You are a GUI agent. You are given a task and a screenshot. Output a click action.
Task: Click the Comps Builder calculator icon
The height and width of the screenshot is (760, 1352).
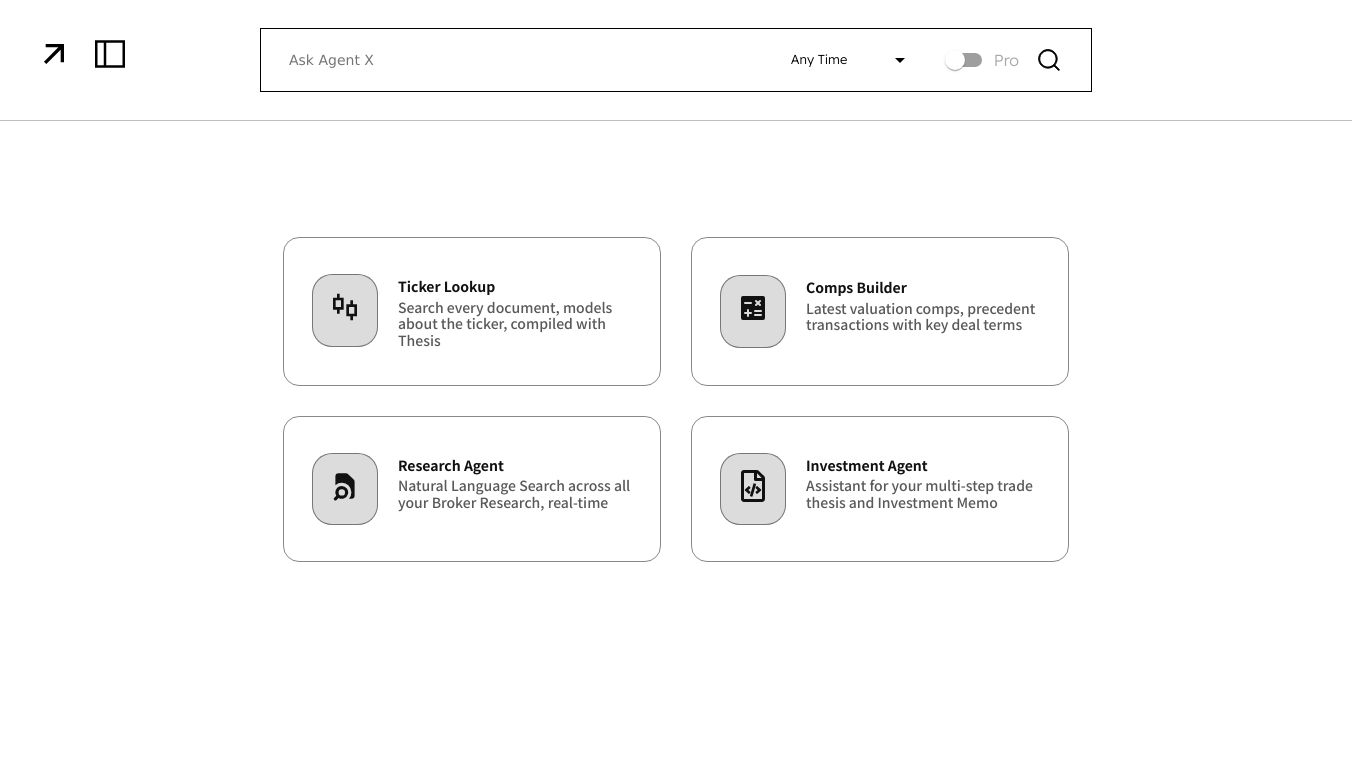(x=753, y=310)
